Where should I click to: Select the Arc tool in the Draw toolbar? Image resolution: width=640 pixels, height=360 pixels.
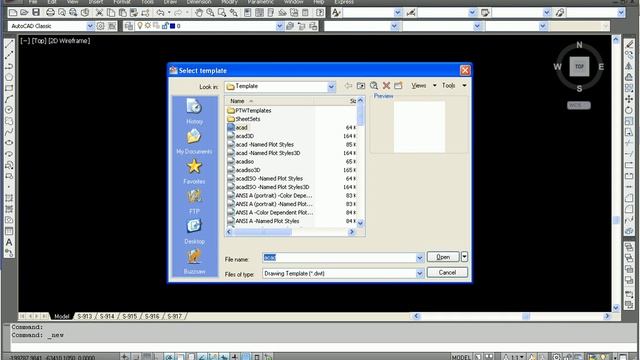point(9,99)
